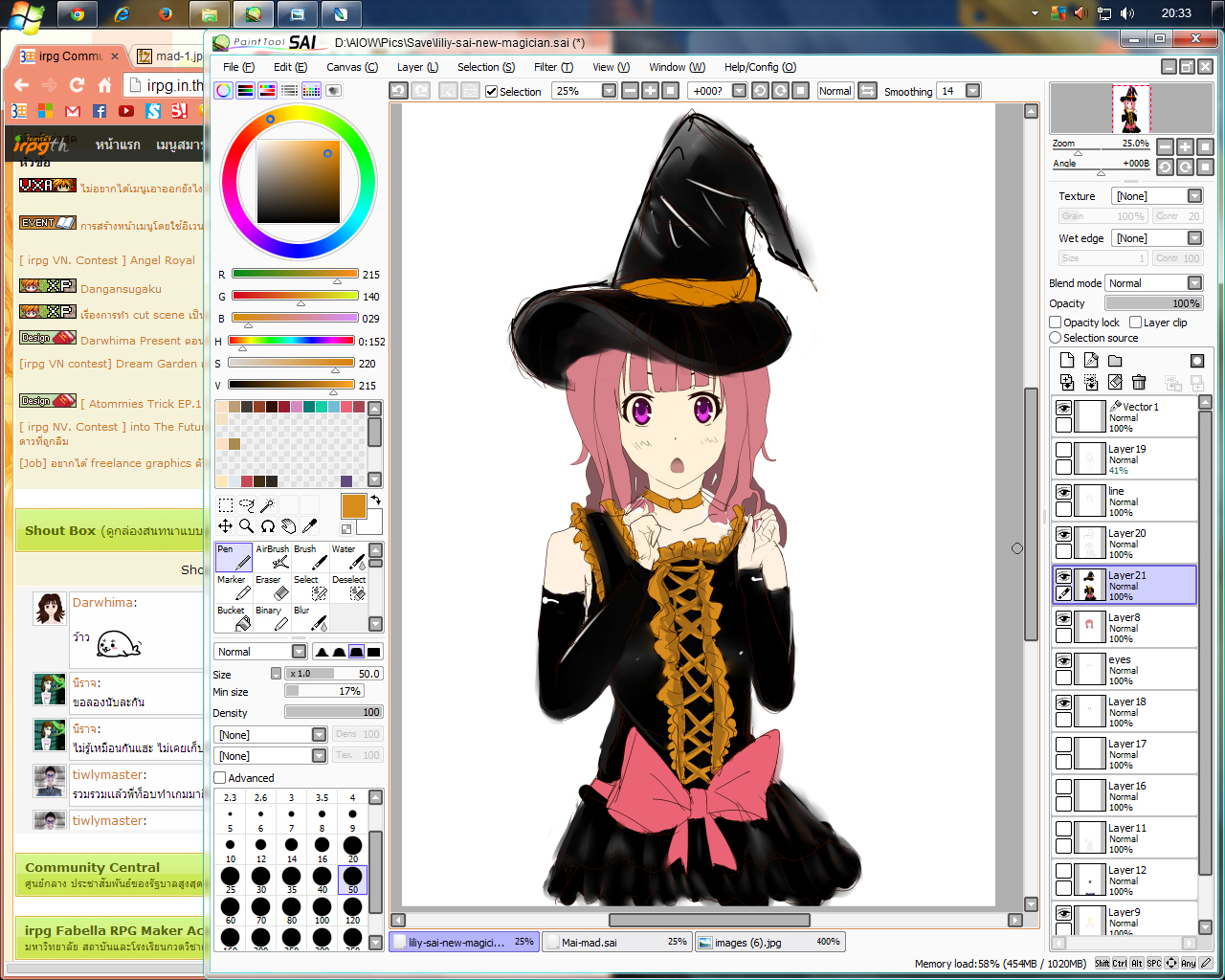Select the Layer19 layer entry

1125,459
